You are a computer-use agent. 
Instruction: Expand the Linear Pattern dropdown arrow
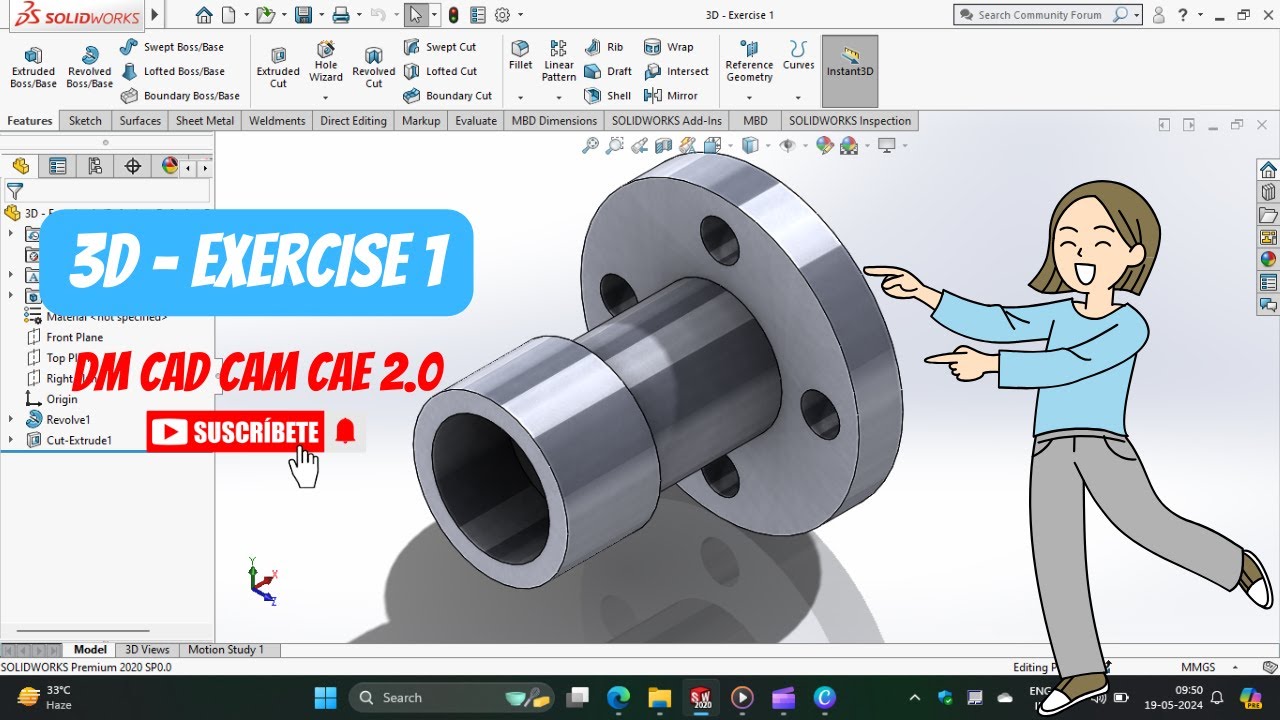click(559, 97)
